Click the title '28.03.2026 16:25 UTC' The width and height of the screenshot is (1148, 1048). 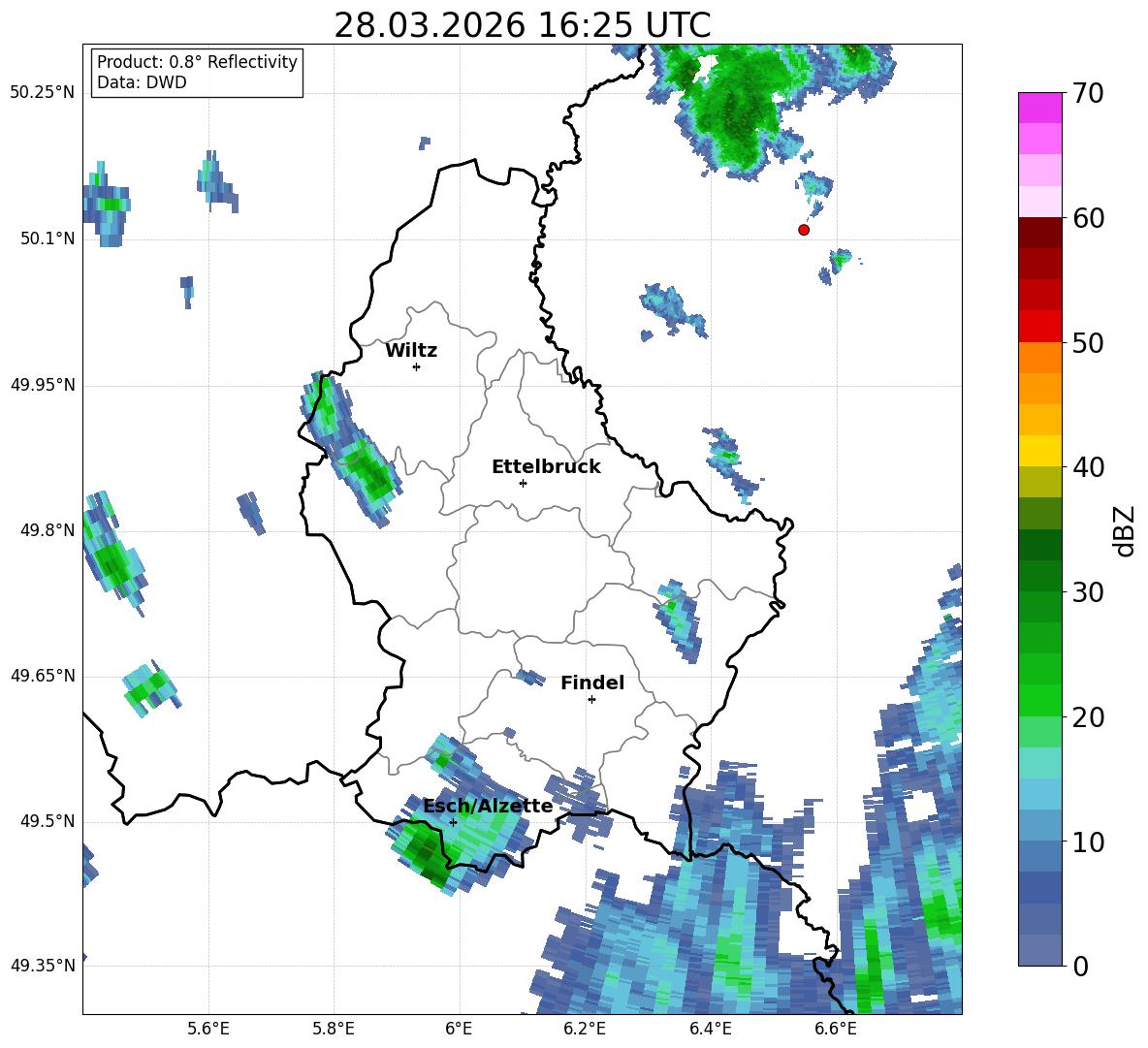coord(522,25)
